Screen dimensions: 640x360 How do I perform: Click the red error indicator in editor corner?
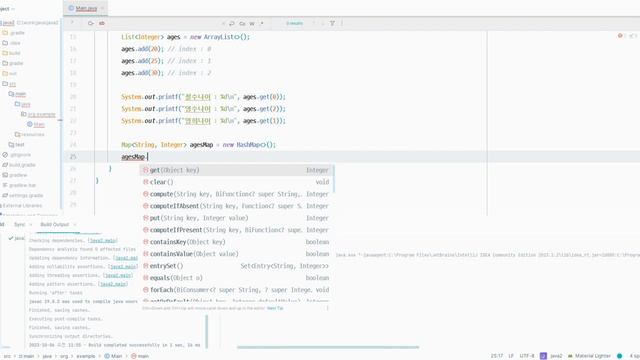(x=620, y=36)
